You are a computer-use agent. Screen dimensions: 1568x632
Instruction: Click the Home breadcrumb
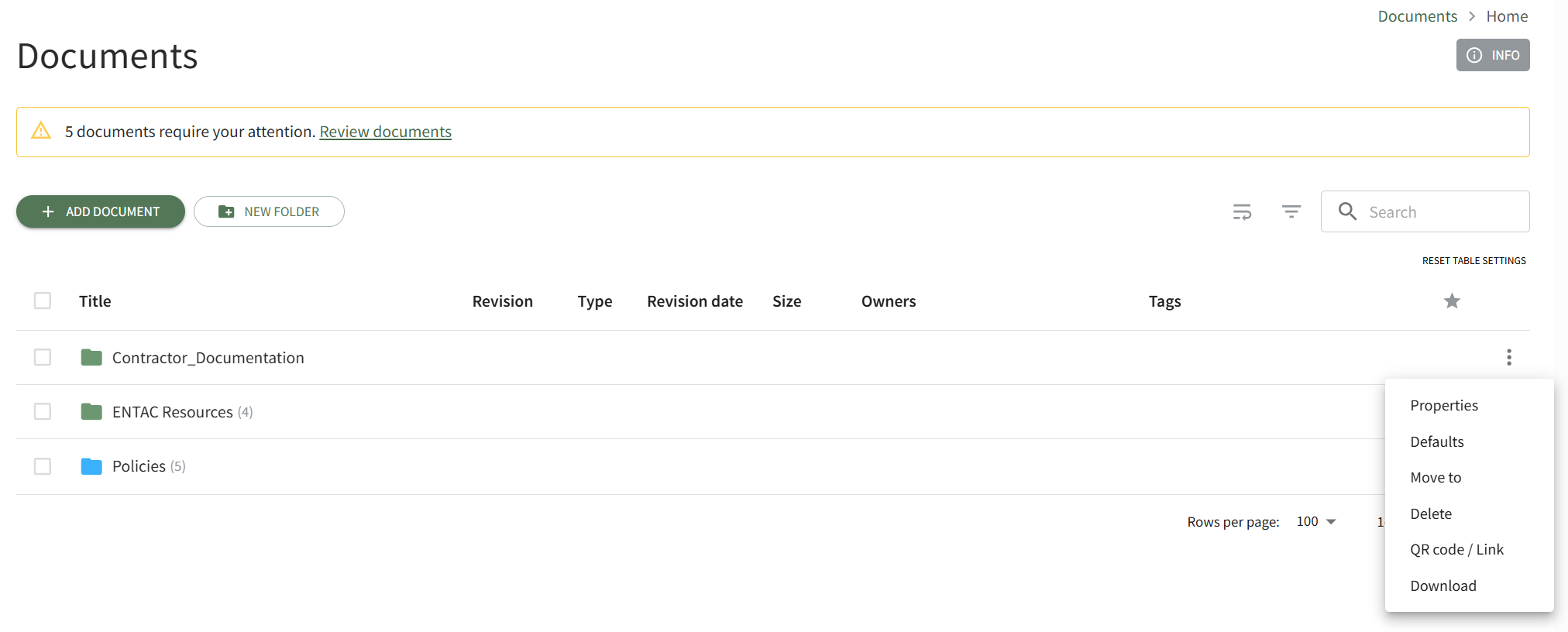1507,16
